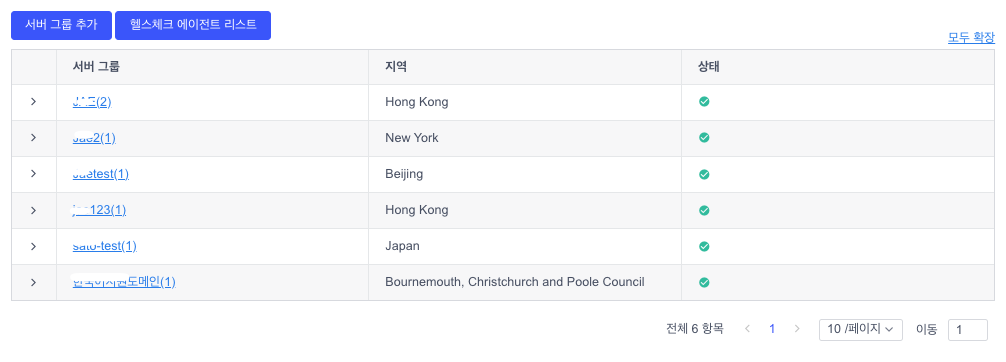Open the 도메인(1) server group link
The image size is (1006, 362).
(x=124, y=282)
